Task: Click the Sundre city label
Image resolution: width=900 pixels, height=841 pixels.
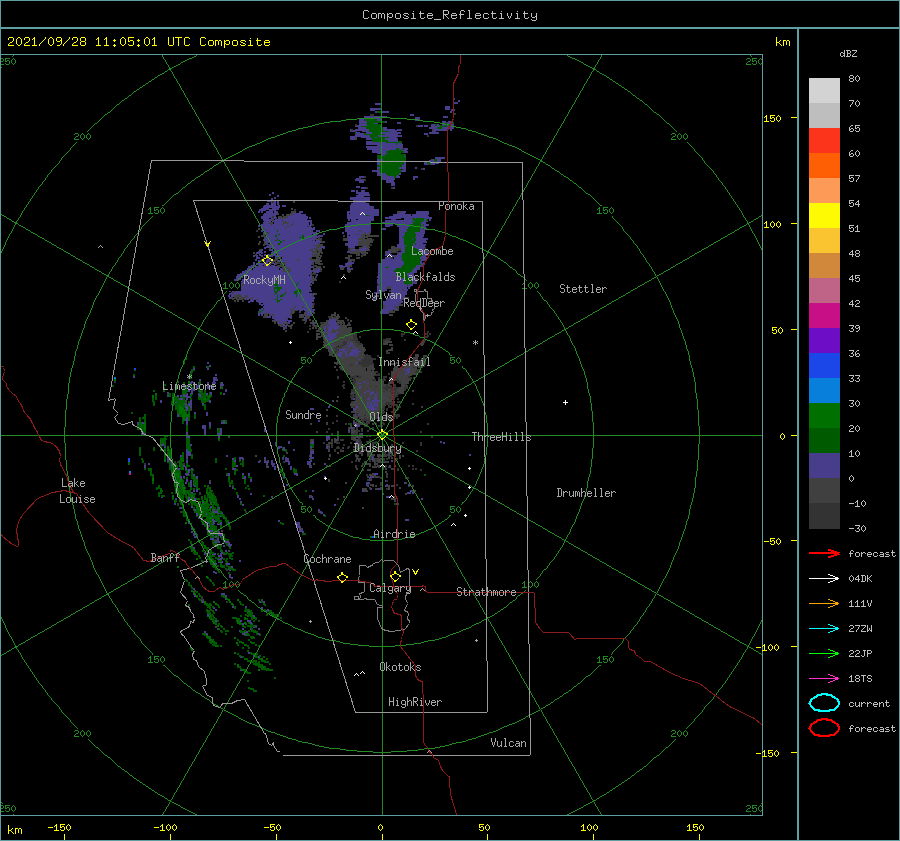Action: click(303, 415)
